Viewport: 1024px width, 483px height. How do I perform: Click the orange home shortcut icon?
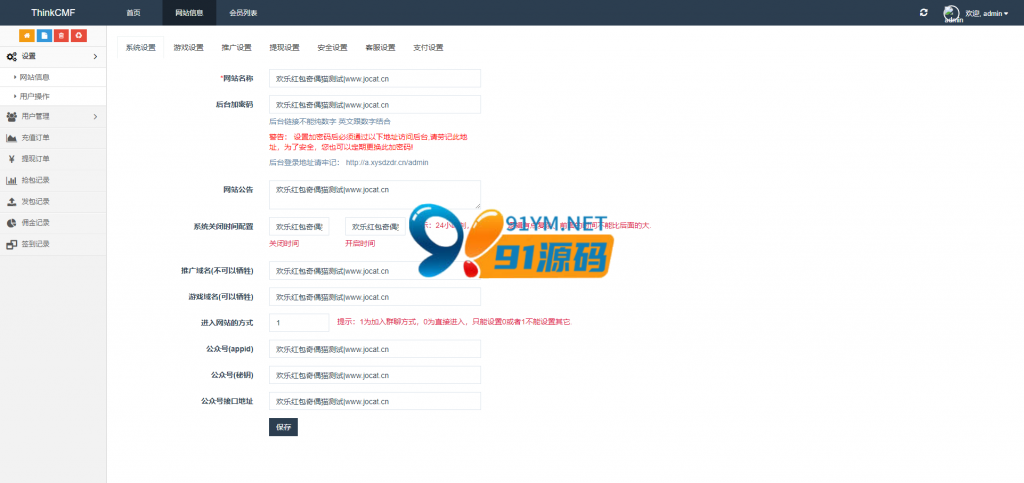(27, 35)
